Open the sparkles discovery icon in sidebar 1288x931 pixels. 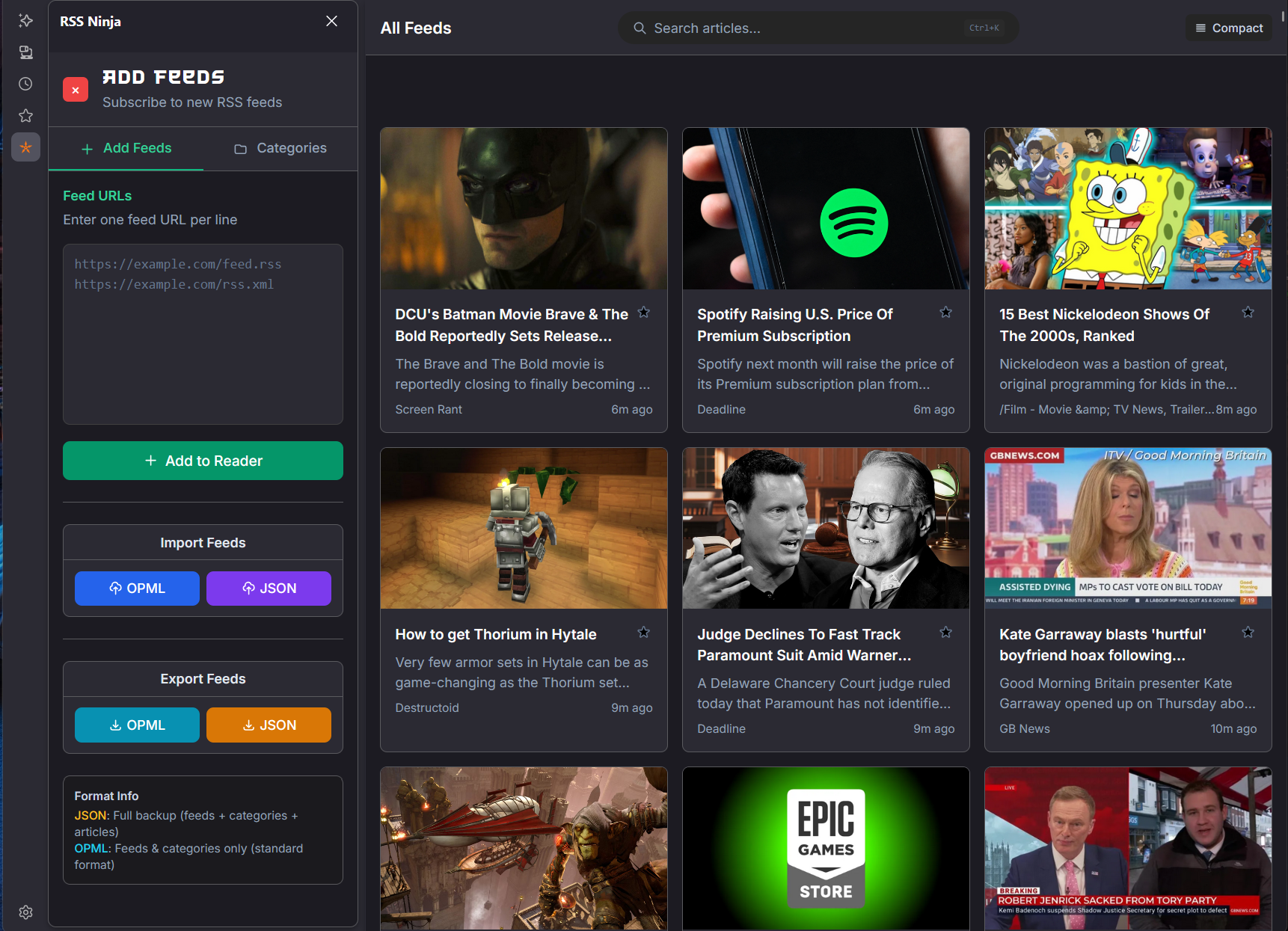[x=25, y=21]
